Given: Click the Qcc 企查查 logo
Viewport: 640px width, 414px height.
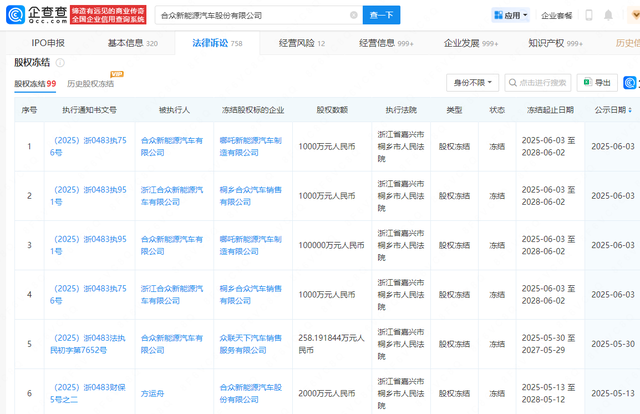Looking at the screenshot, I should (x=37, y=15).
